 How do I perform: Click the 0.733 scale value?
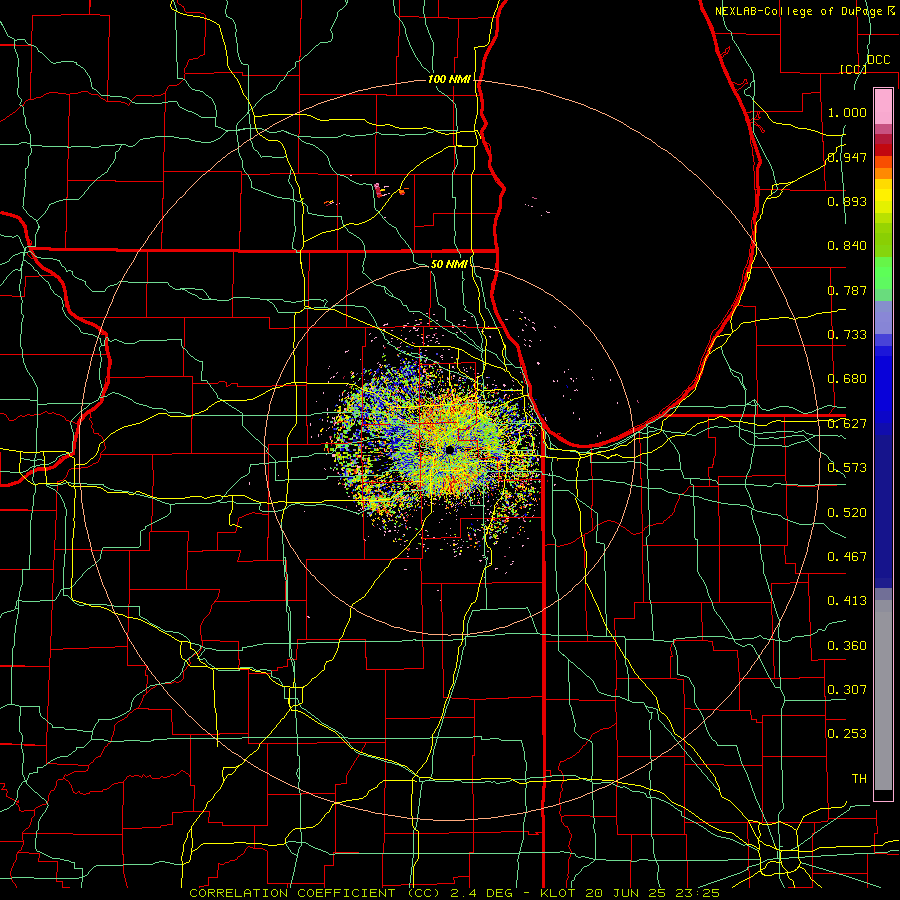847,335
